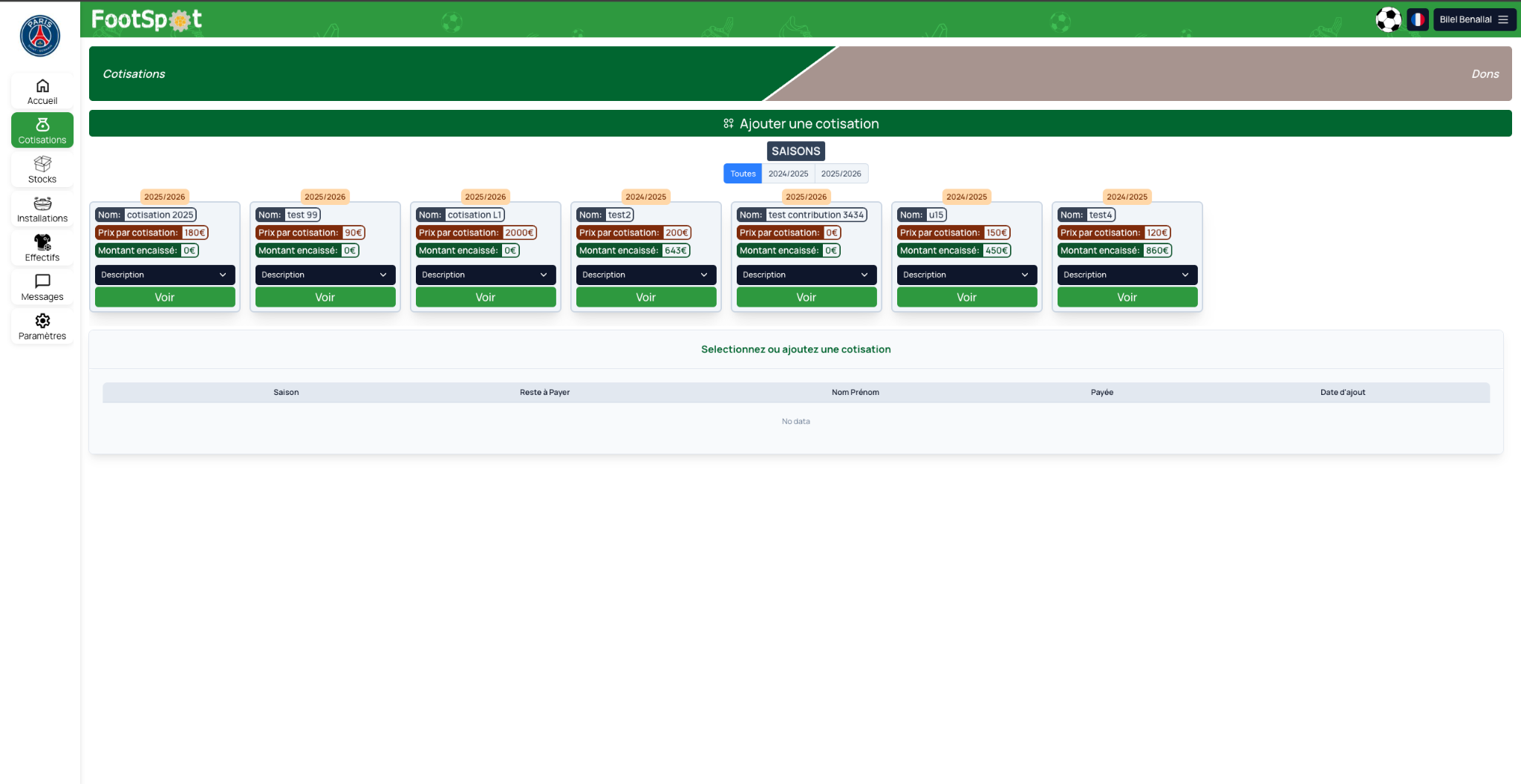Image resolution: width=1521 pixels, height=784 pixels.
Task: Click Voir on cotisation L1 card
Action: (x=486, y=297)
